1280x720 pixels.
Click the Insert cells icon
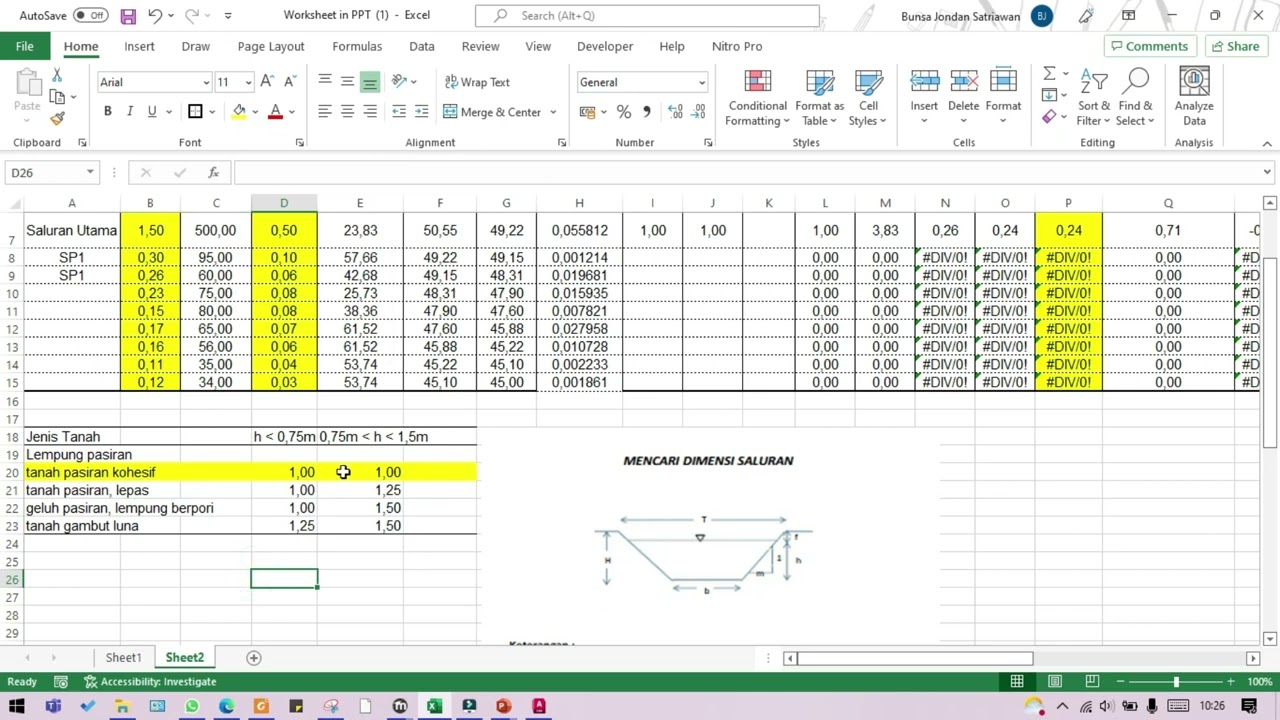coord(924,82)
